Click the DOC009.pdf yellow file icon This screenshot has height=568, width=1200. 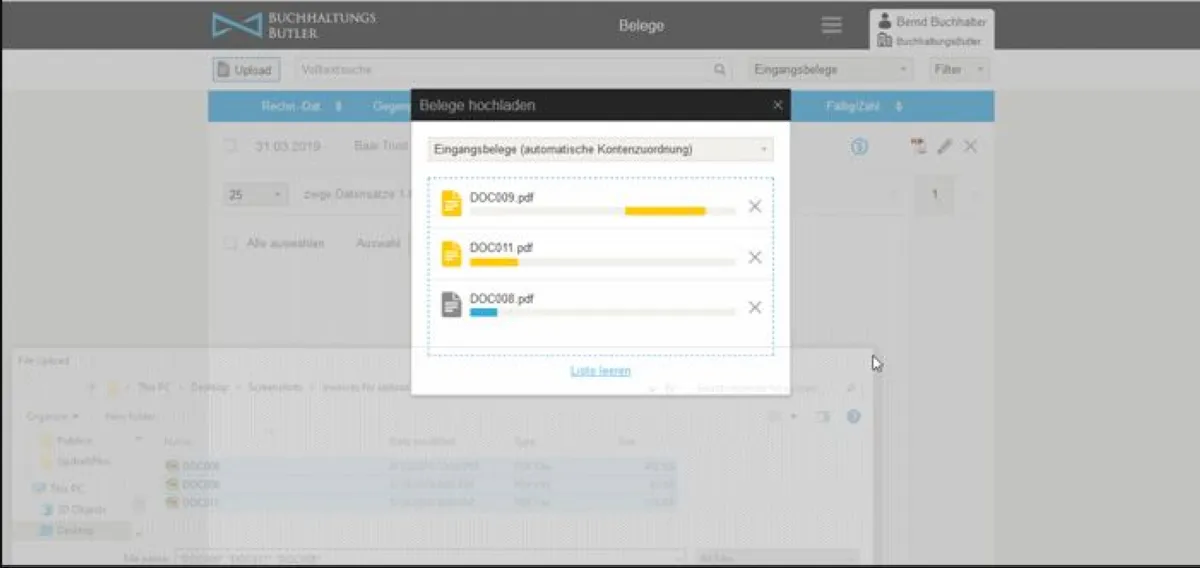click(452, 203)
